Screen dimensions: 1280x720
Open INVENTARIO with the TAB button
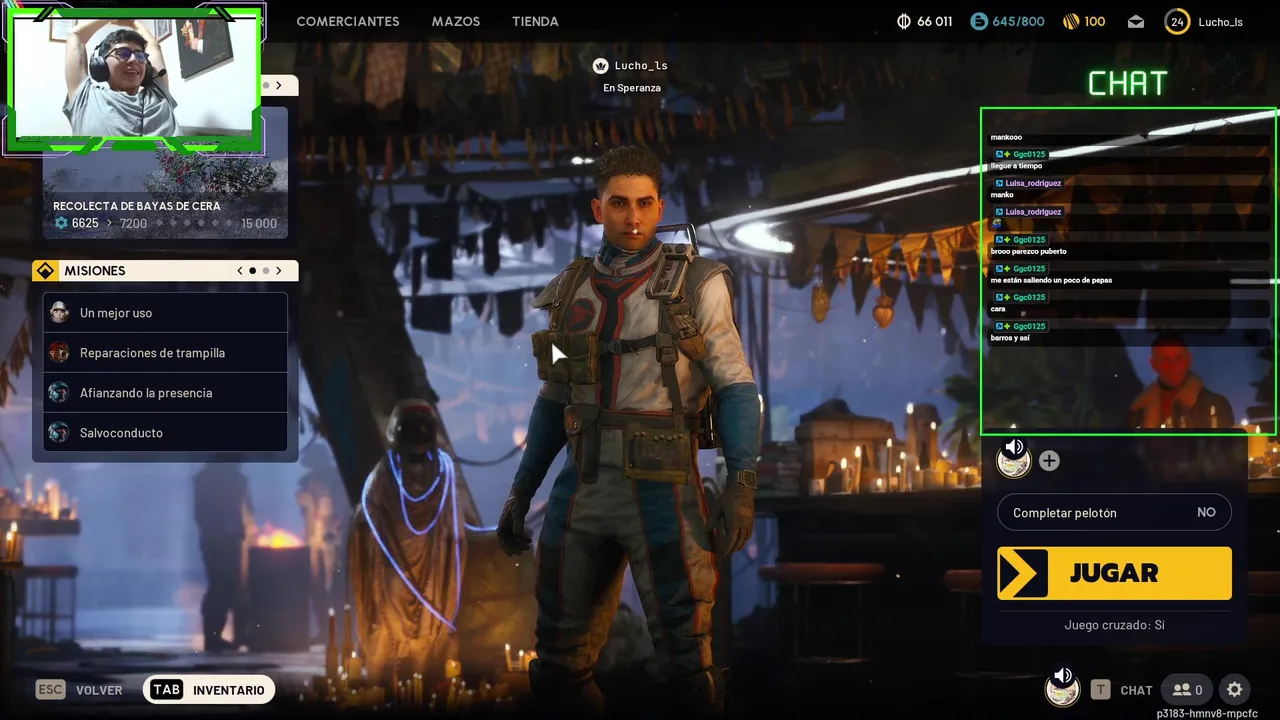209,690
